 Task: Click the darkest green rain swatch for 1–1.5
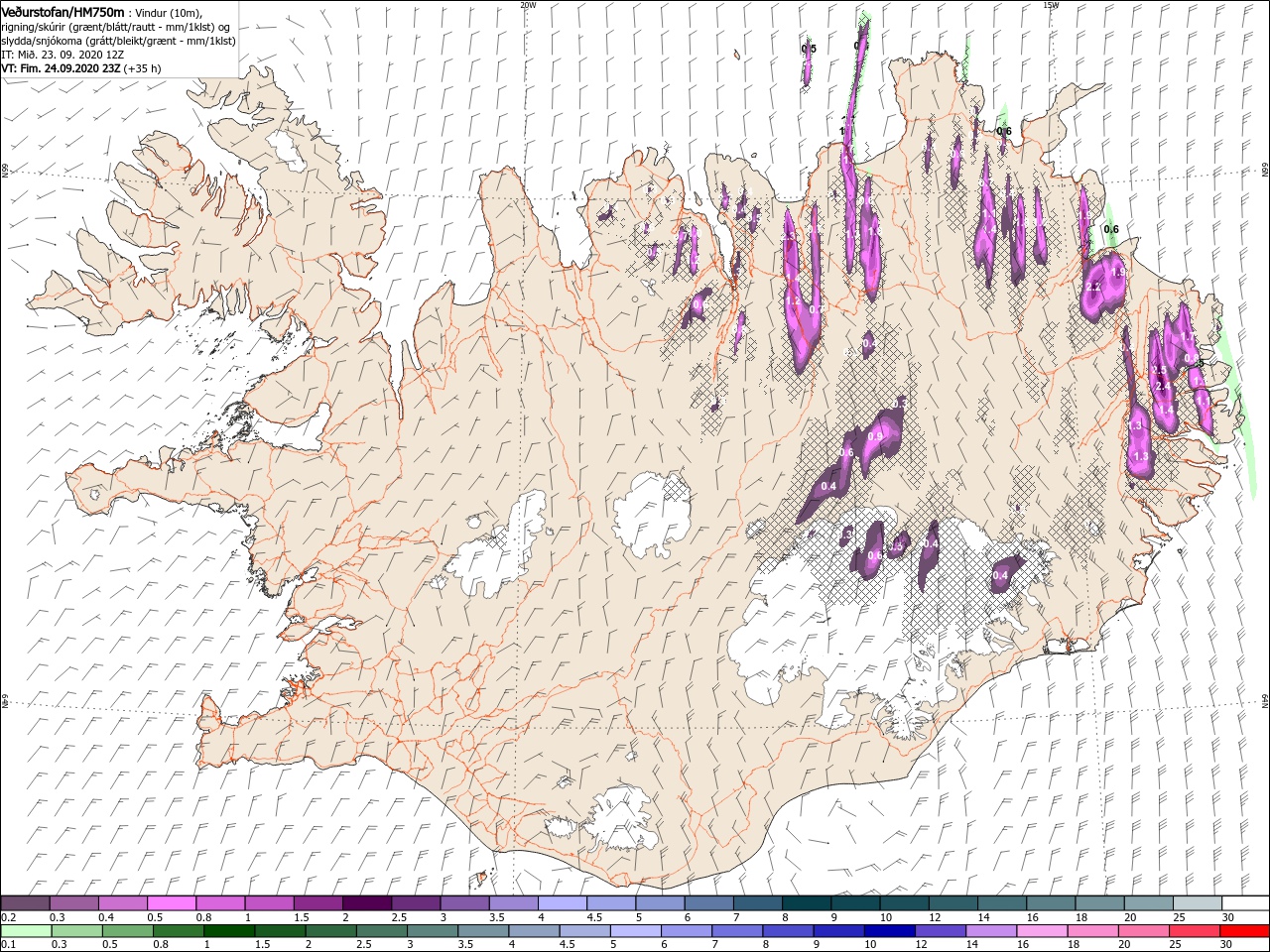pyautogui.click(x=229, y=931)
